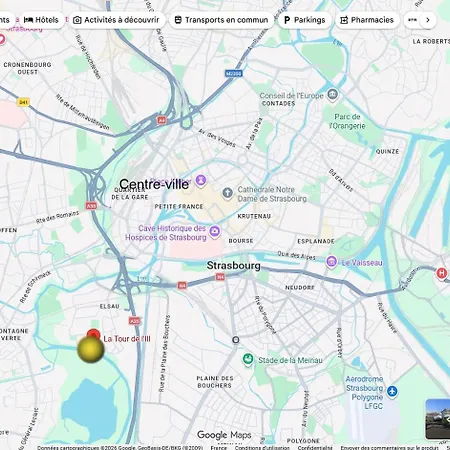
Task: Open the Street View thumbnail
Action: [438, 419]
